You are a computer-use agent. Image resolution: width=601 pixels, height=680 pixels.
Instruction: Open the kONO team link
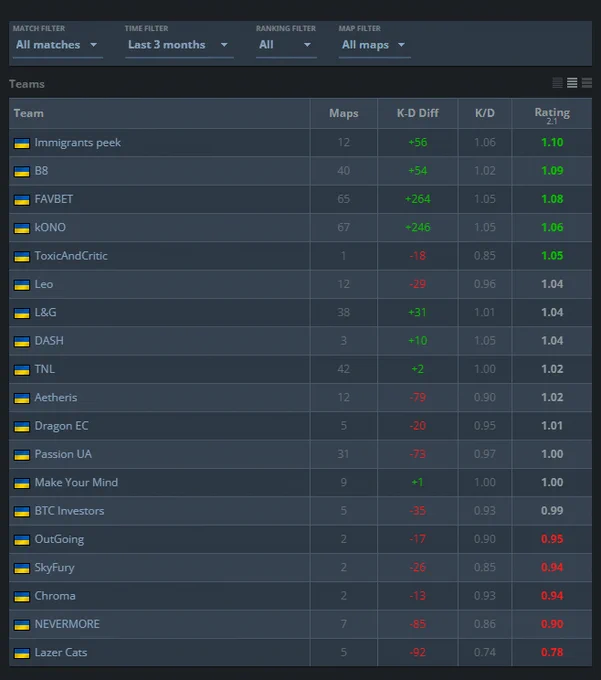tap(50, 227)
